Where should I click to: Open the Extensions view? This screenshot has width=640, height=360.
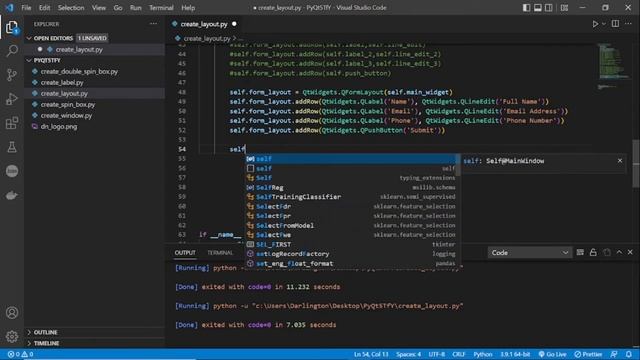click(12, 123)
